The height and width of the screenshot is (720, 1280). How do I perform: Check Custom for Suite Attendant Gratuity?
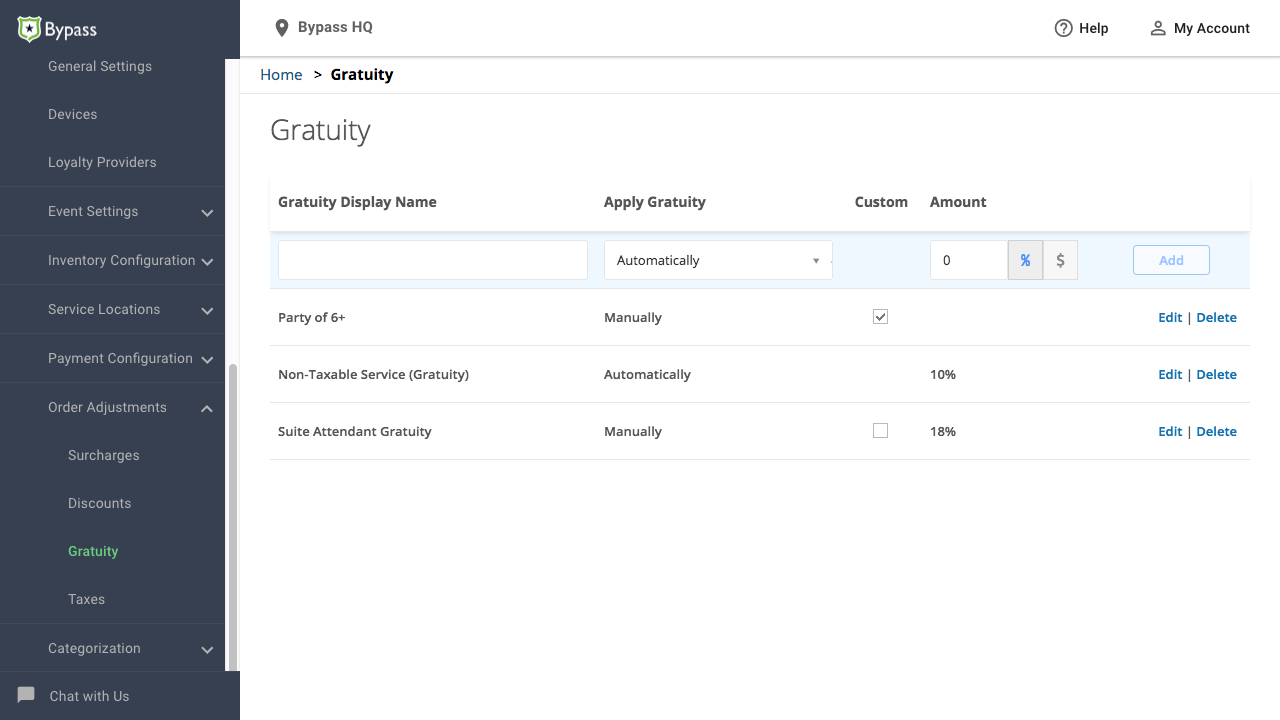pyautogui.click(x=880, y=431)
